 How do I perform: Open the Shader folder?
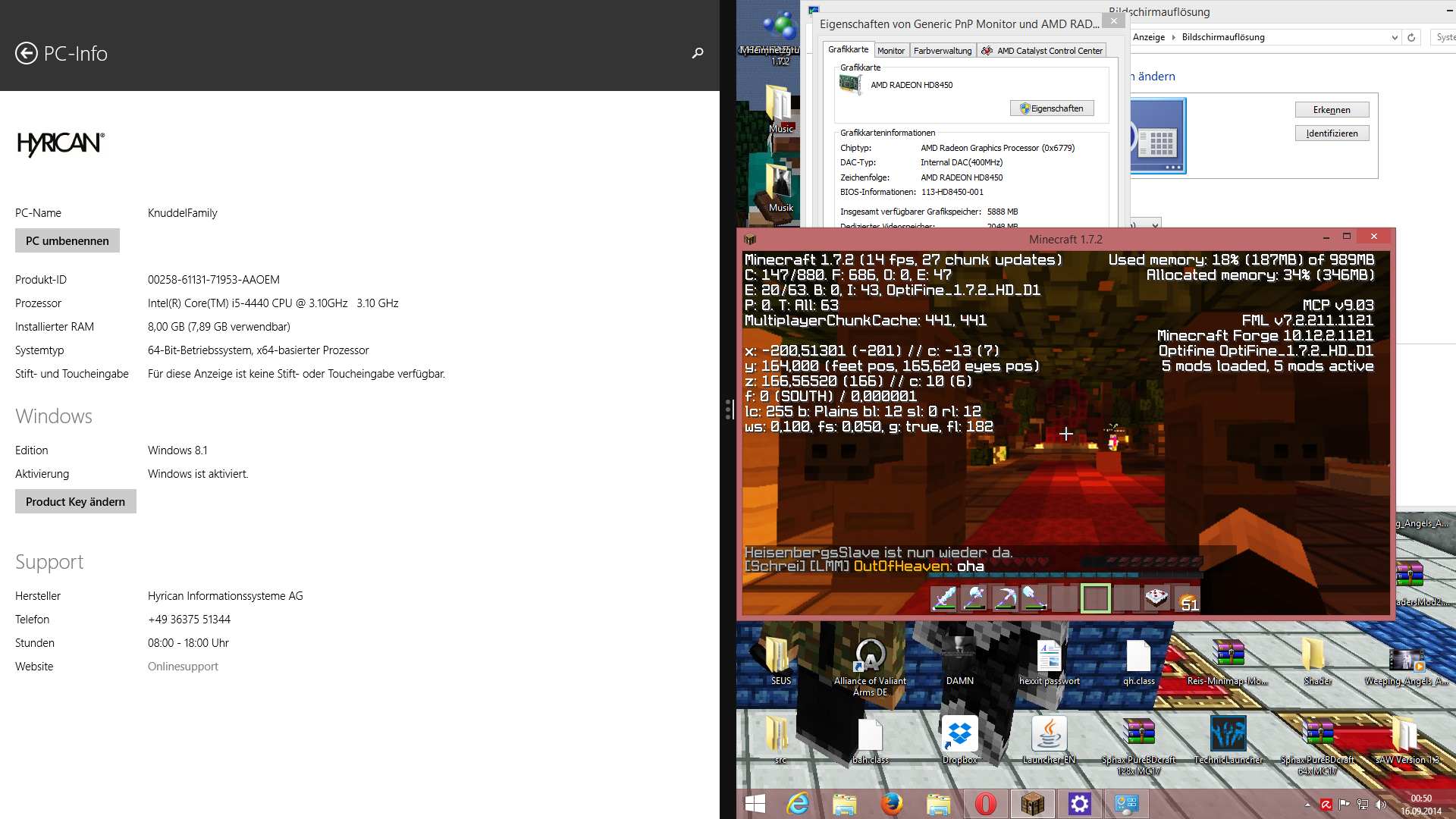pyautogui.click(x=1317, y=661)
